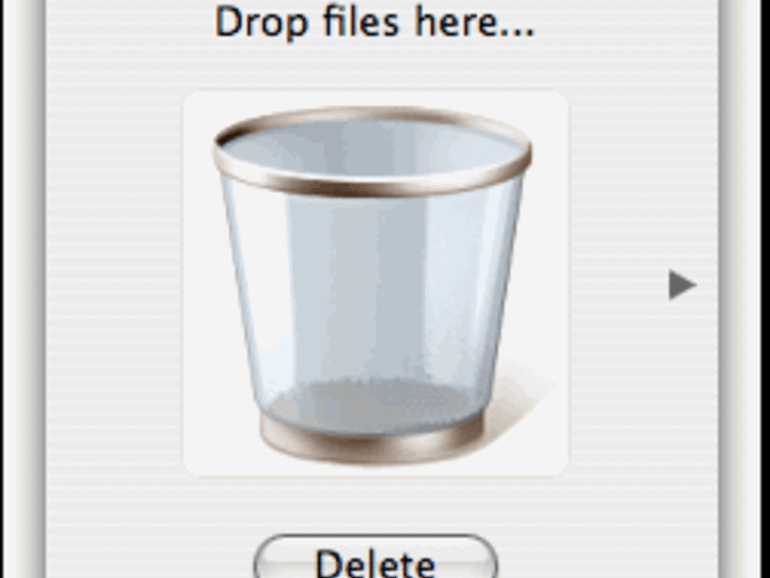Screen dimensions: 770x578
Task: Click the striped background left of the trash well
Action: [x=114, y=283]
